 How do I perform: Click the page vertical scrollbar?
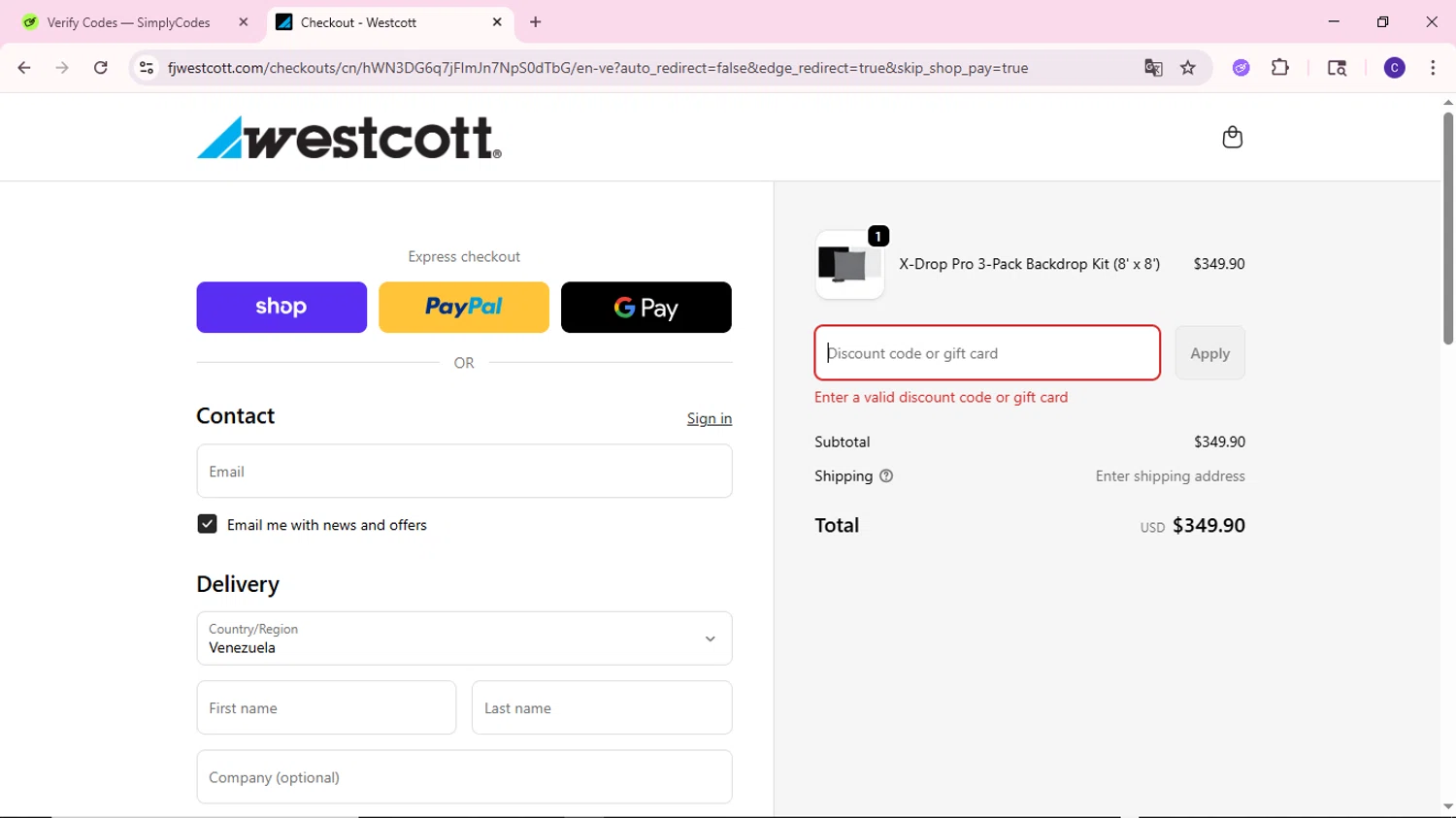[1448, 228]
